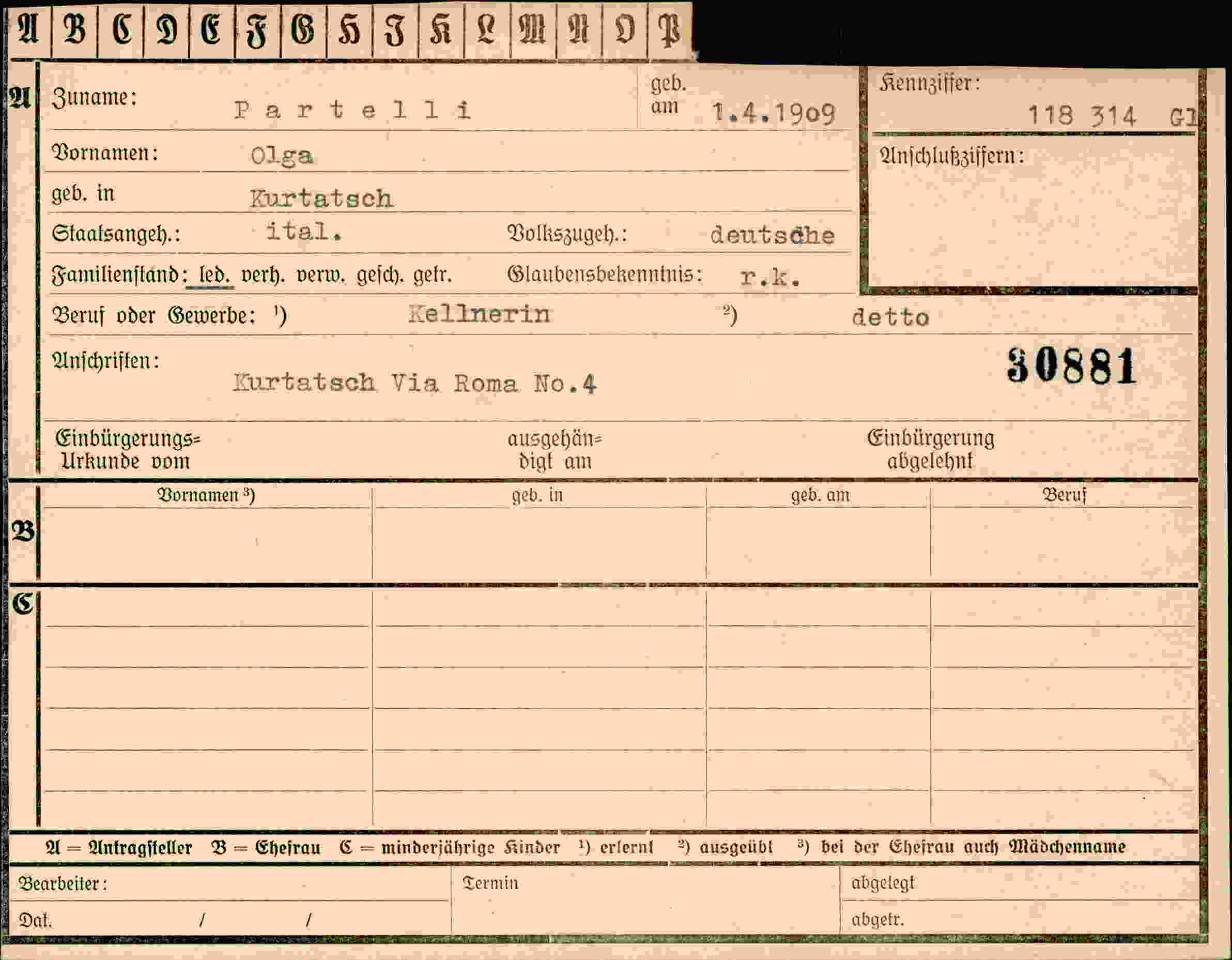
Task: Select the index tab letter B
Action: pyautogui.click(x=74, y=29)
